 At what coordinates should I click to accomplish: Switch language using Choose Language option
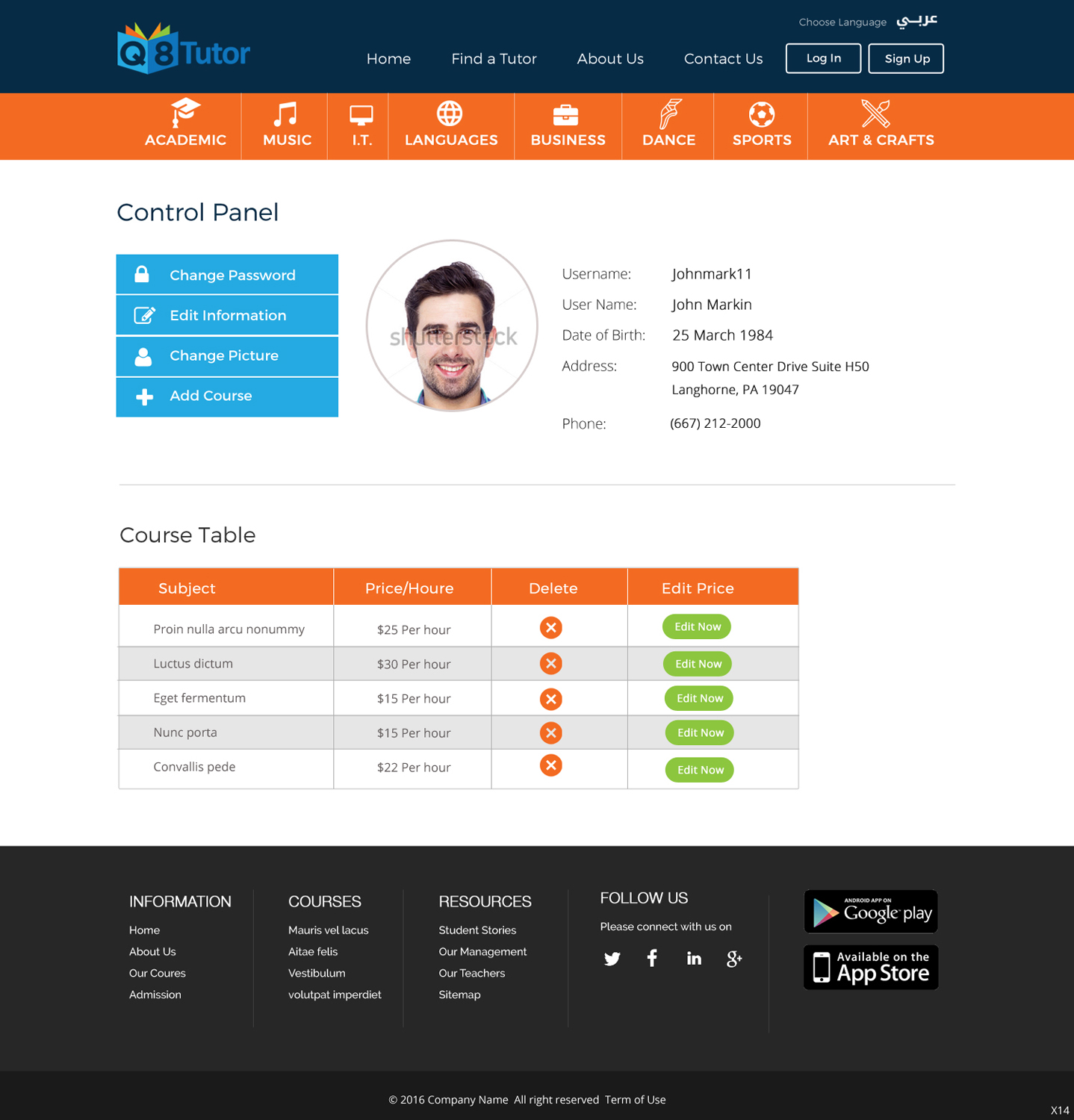pyautogui.click(x=842, y=22)
